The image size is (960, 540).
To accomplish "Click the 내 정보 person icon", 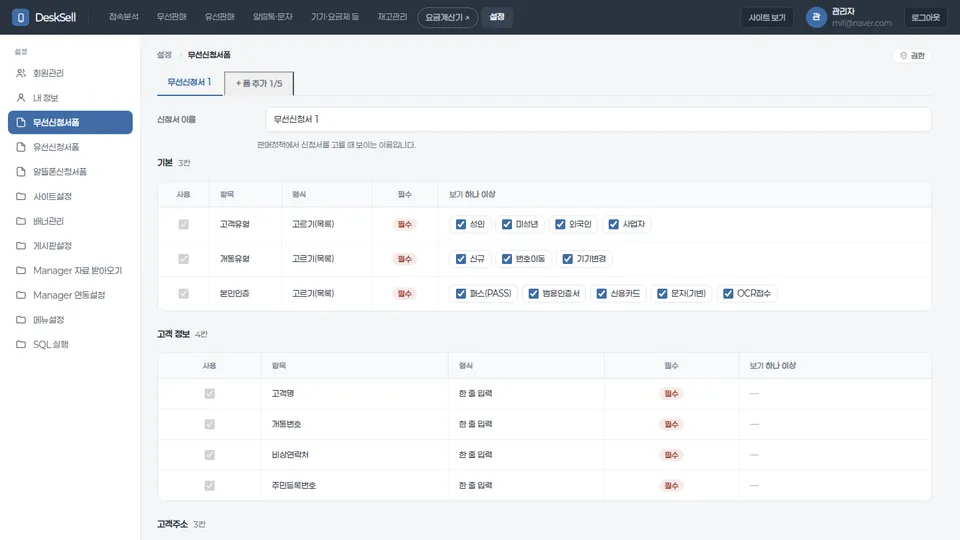I will tap(21, 97).
